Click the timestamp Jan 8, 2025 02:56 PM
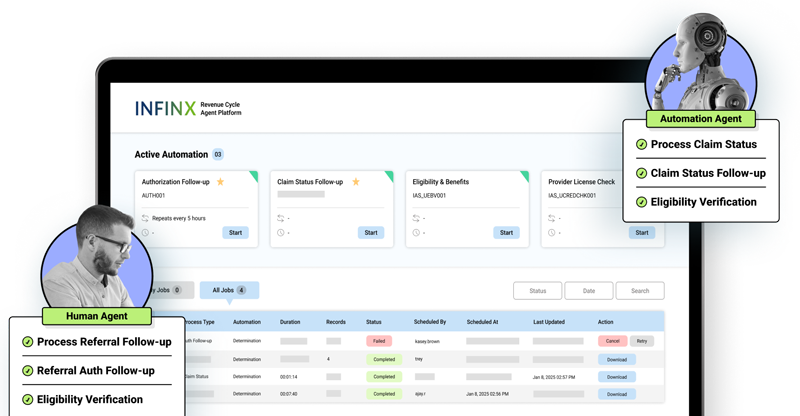The height and width of the screenshot is (416, 800). coord(487,394)
